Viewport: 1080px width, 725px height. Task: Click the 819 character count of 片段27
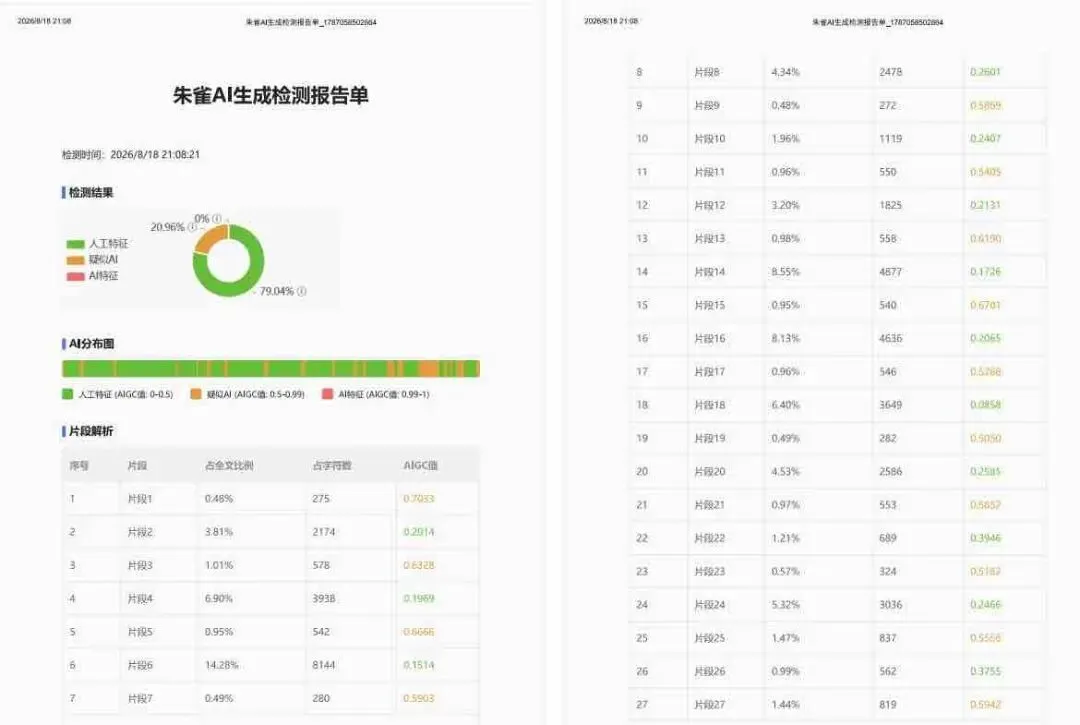pos(888,704)
